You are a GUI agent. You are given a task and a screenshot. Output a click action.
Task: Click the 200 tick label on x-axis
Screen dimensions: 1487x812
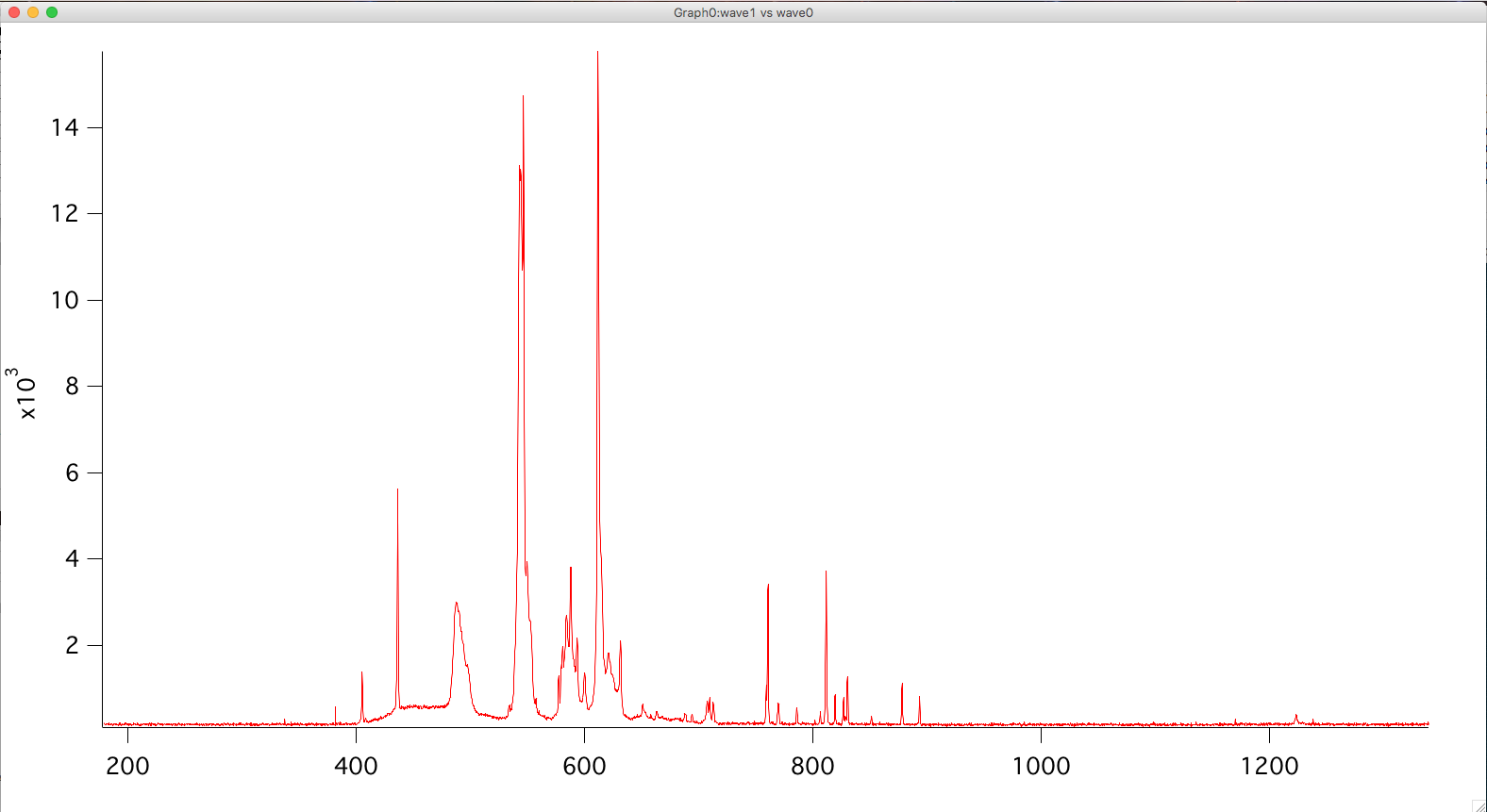point(127,766)
